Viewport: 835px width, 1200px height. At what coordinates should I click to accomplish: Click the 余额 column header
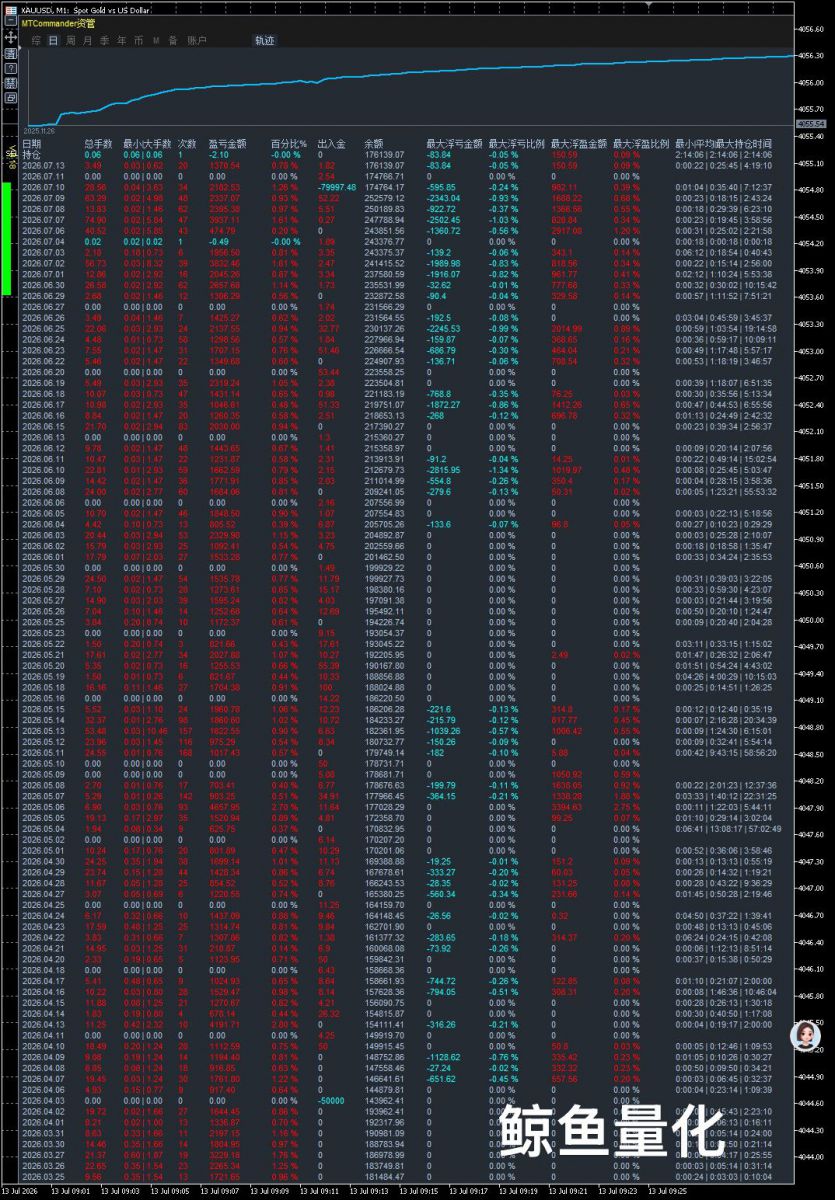(373, 144)
